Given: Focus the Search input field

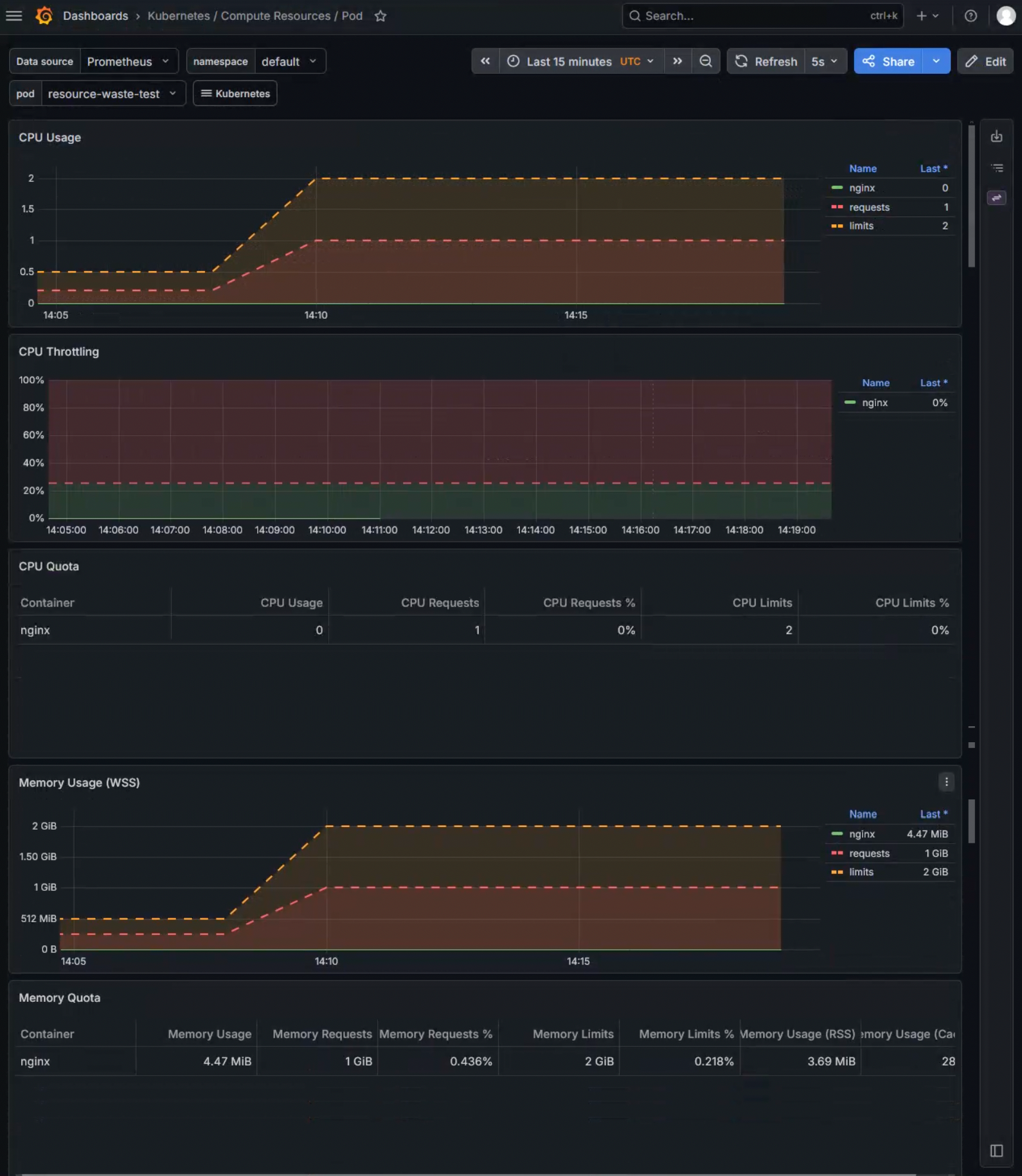Looking at the screenshot, I should click(x=762, y=16).
